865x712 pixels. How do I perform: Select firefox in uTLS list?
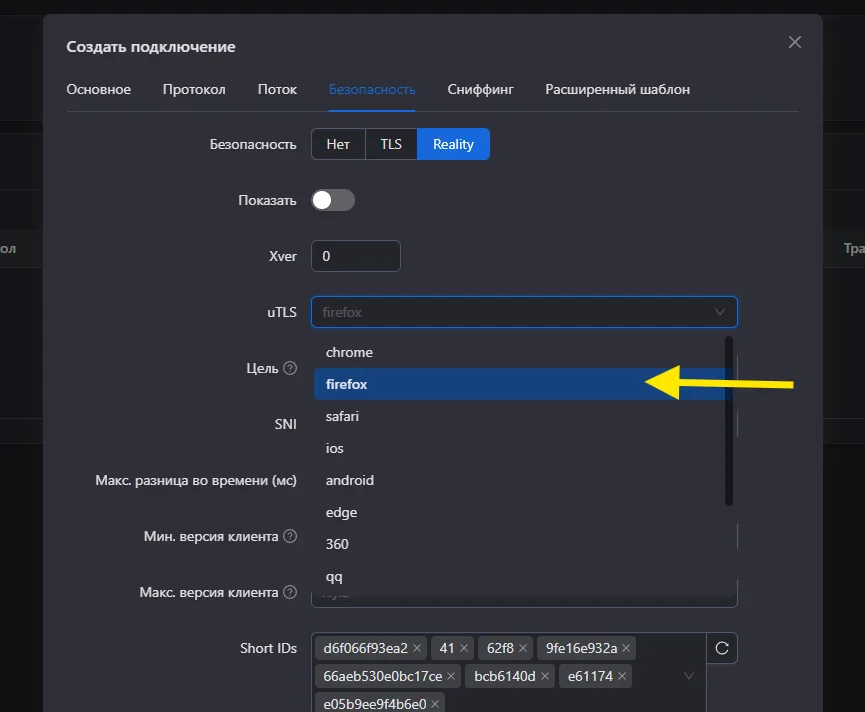coord(519,384)
